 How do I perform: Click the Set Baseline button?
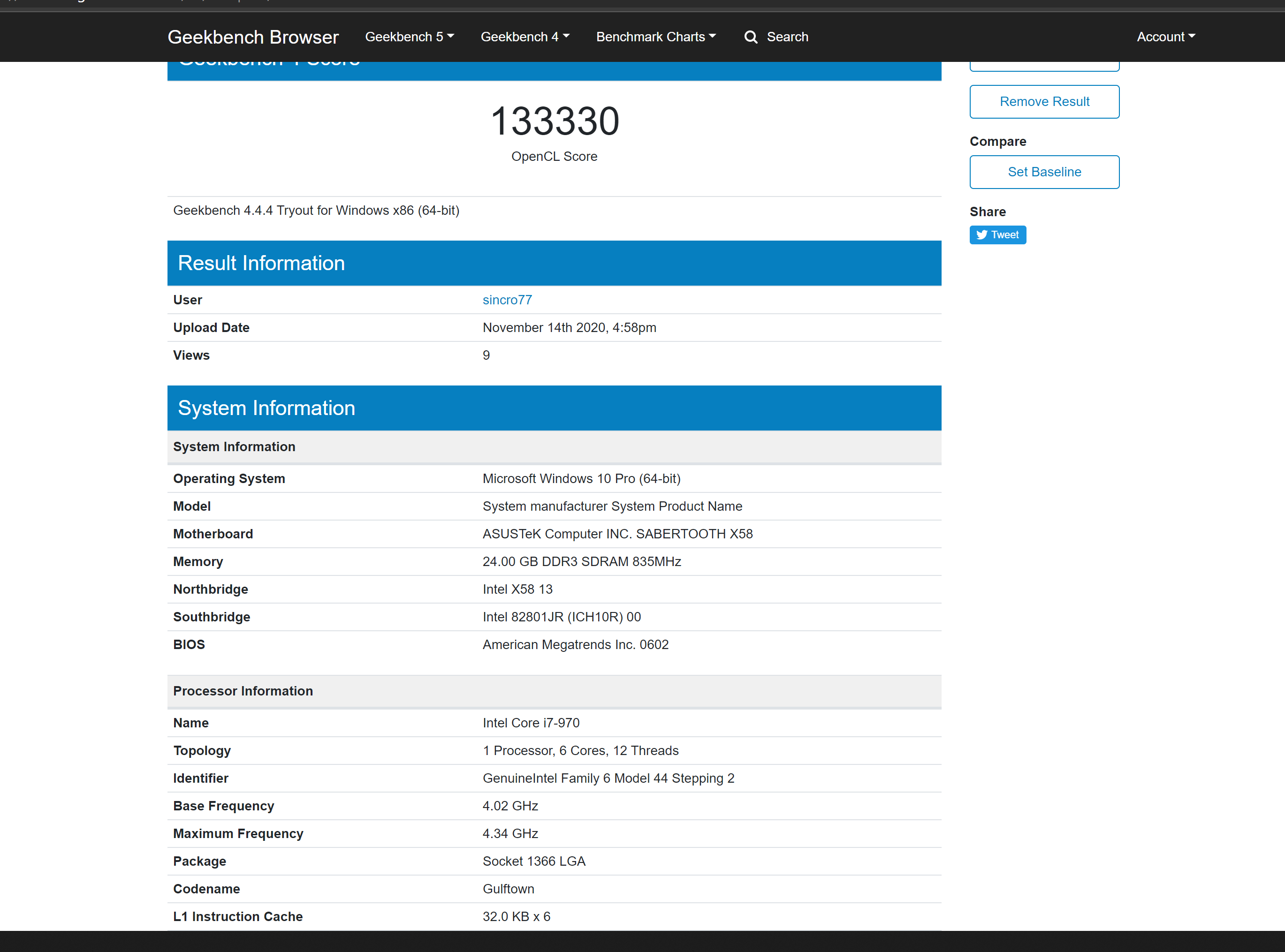1044,172
